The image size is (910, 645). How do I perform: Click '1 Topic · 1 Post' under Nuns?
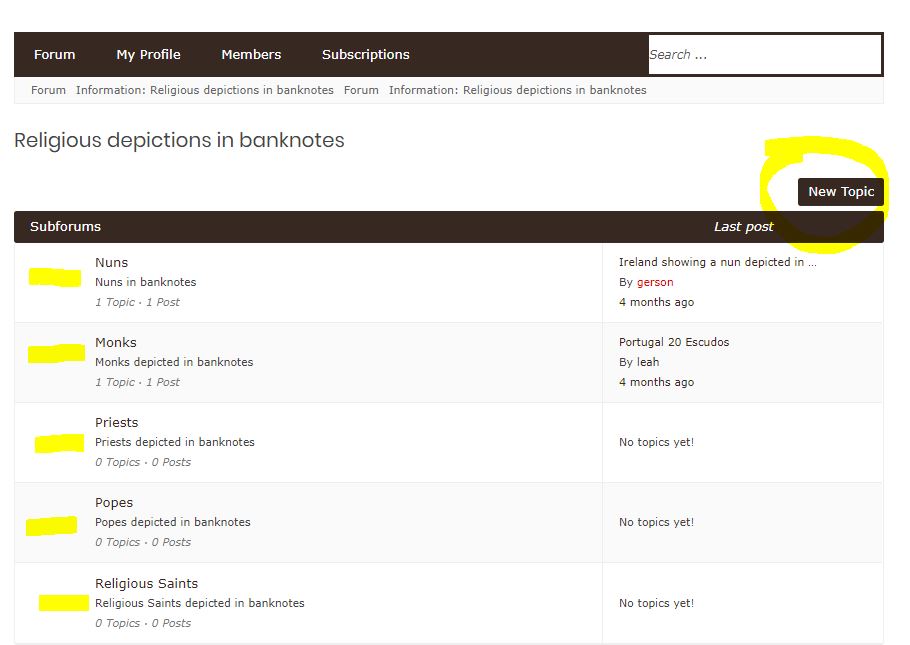138,302
